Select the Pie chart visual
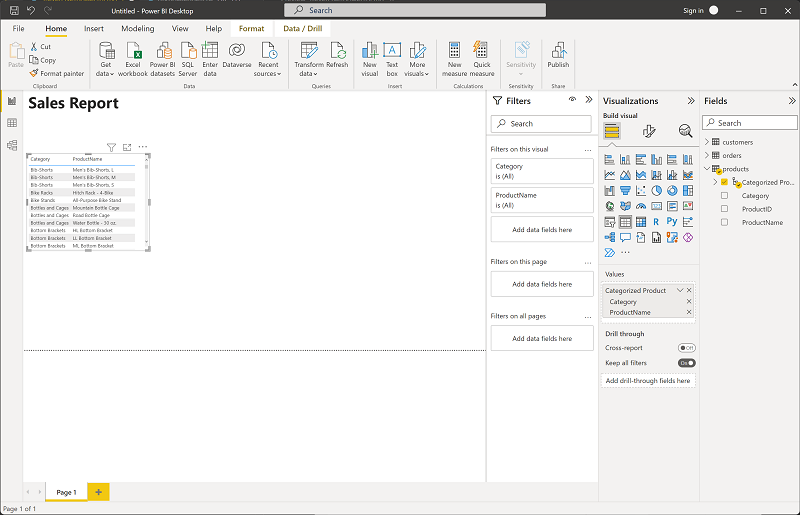 [657, 191]
